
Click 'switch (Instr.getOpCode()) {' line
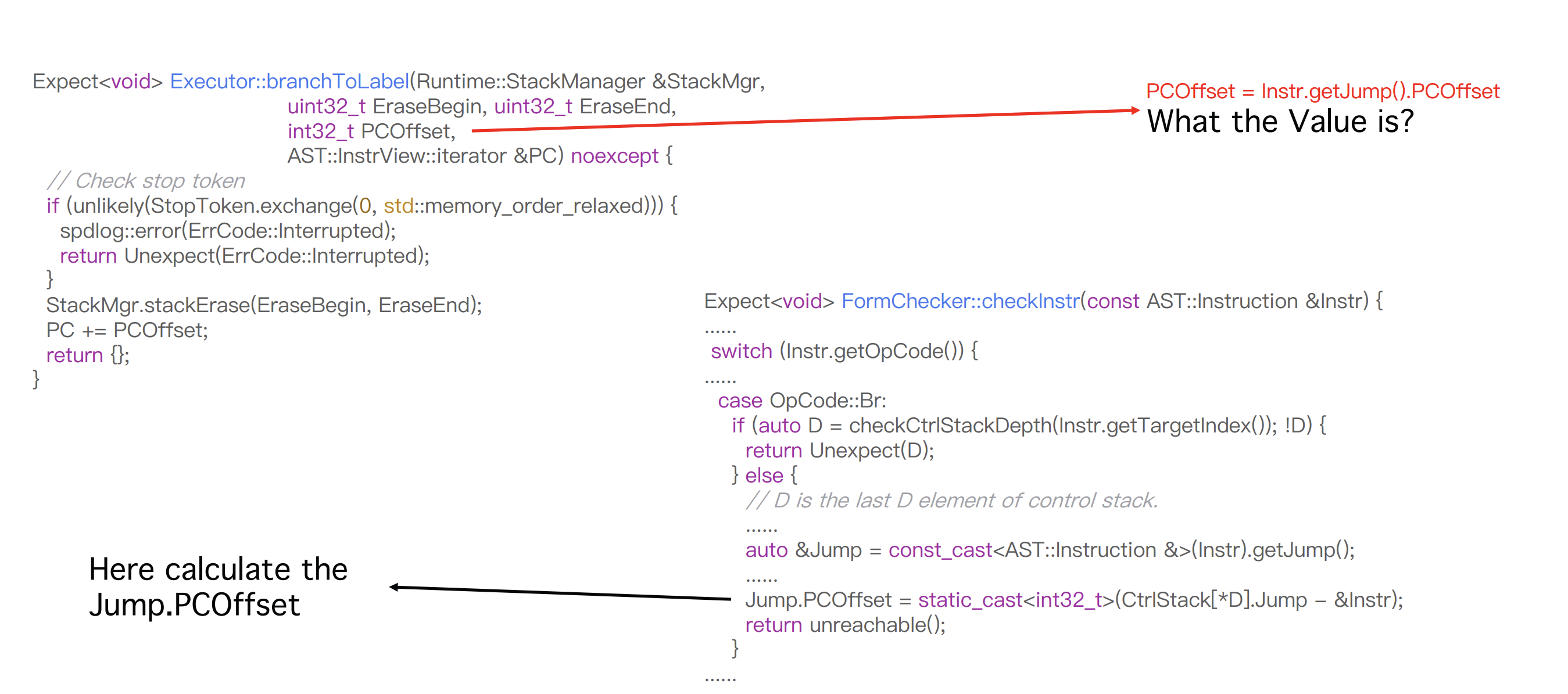click(x=844, y=350)
